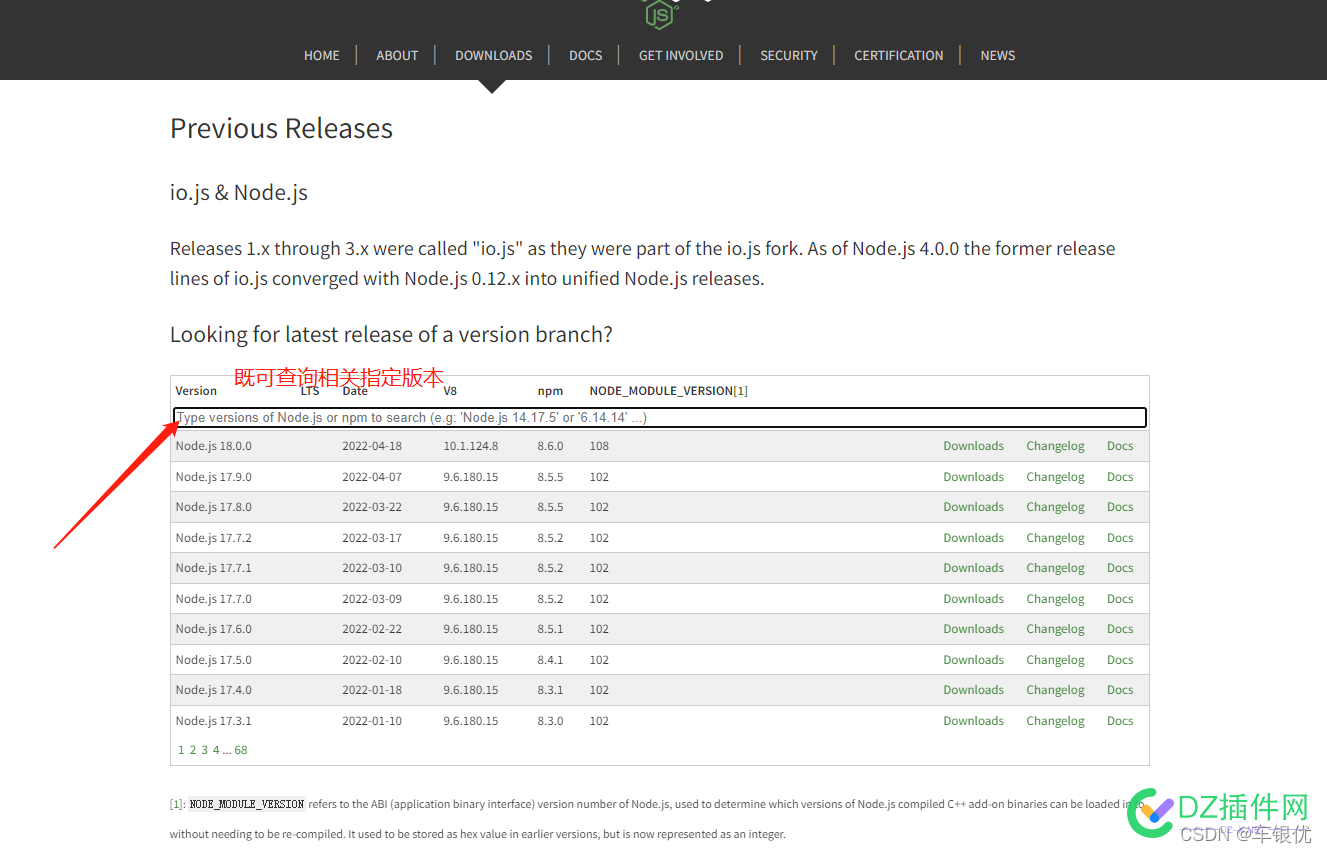Screen dimensions: 1327x853
Task: Open the GET INVOLVED nav item
Action: tap(681, 56)
